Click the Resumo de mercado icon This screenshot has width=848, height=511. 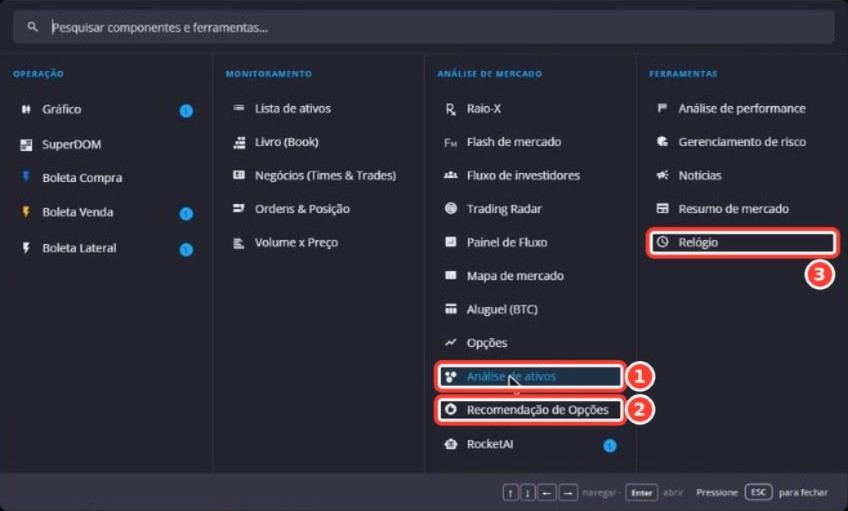(x=662, y=208)
